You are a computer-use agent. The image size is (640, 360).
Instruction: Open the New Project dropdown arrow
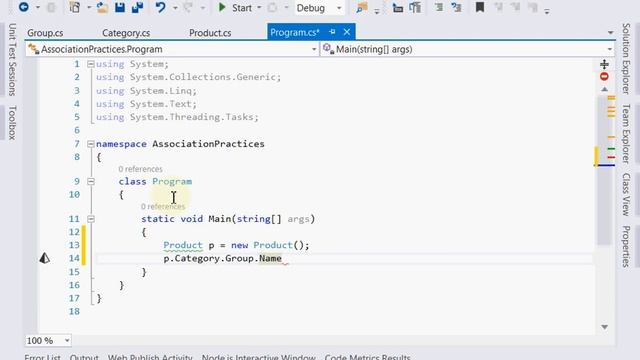(x=89, y=7)
